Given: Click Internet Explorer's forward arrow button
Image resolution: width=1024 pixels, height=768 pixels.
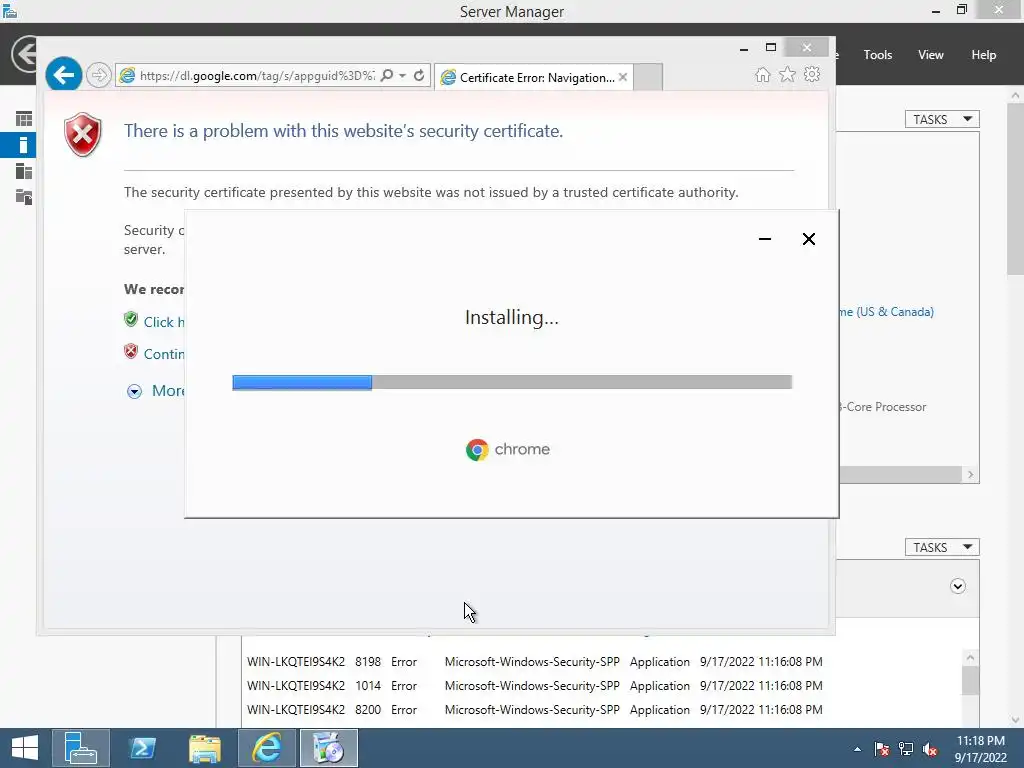Looking at the screenshot, I should click(x=99, y=75).
